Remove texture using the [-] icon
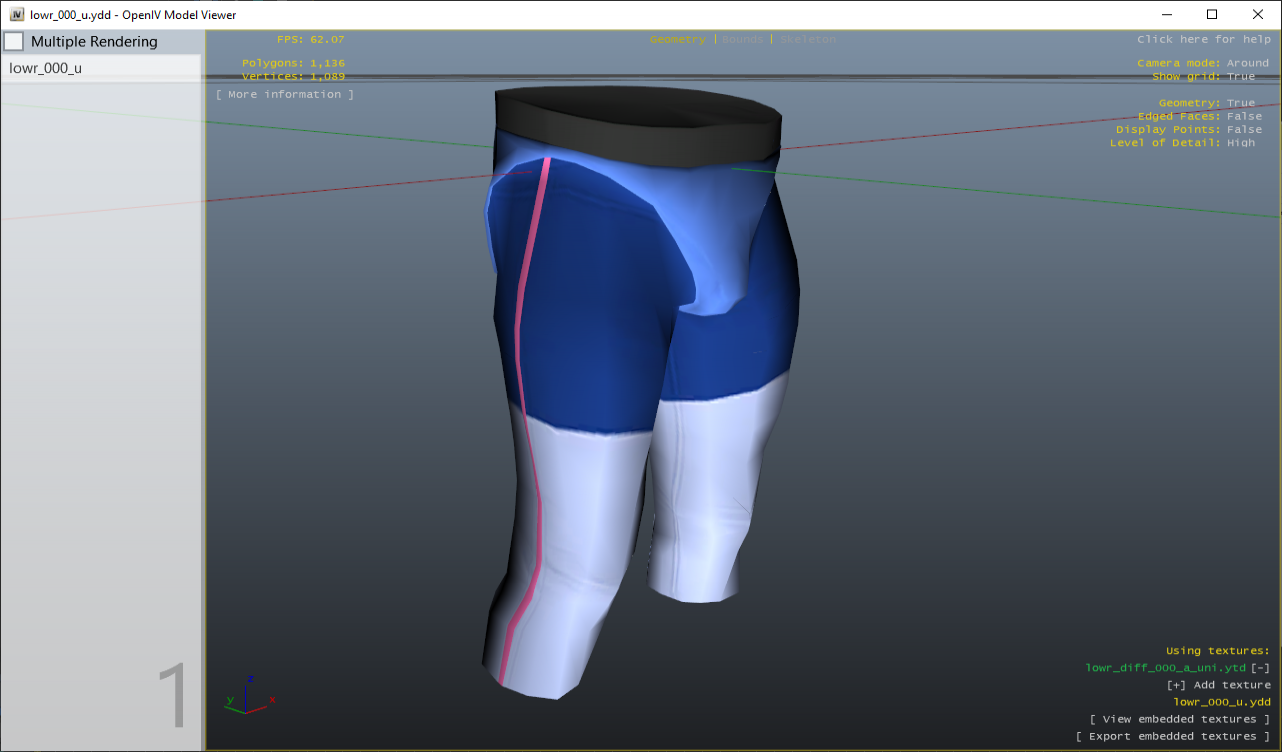Viewport: 1282px width, 752px height. click(x=1261, y=668)
